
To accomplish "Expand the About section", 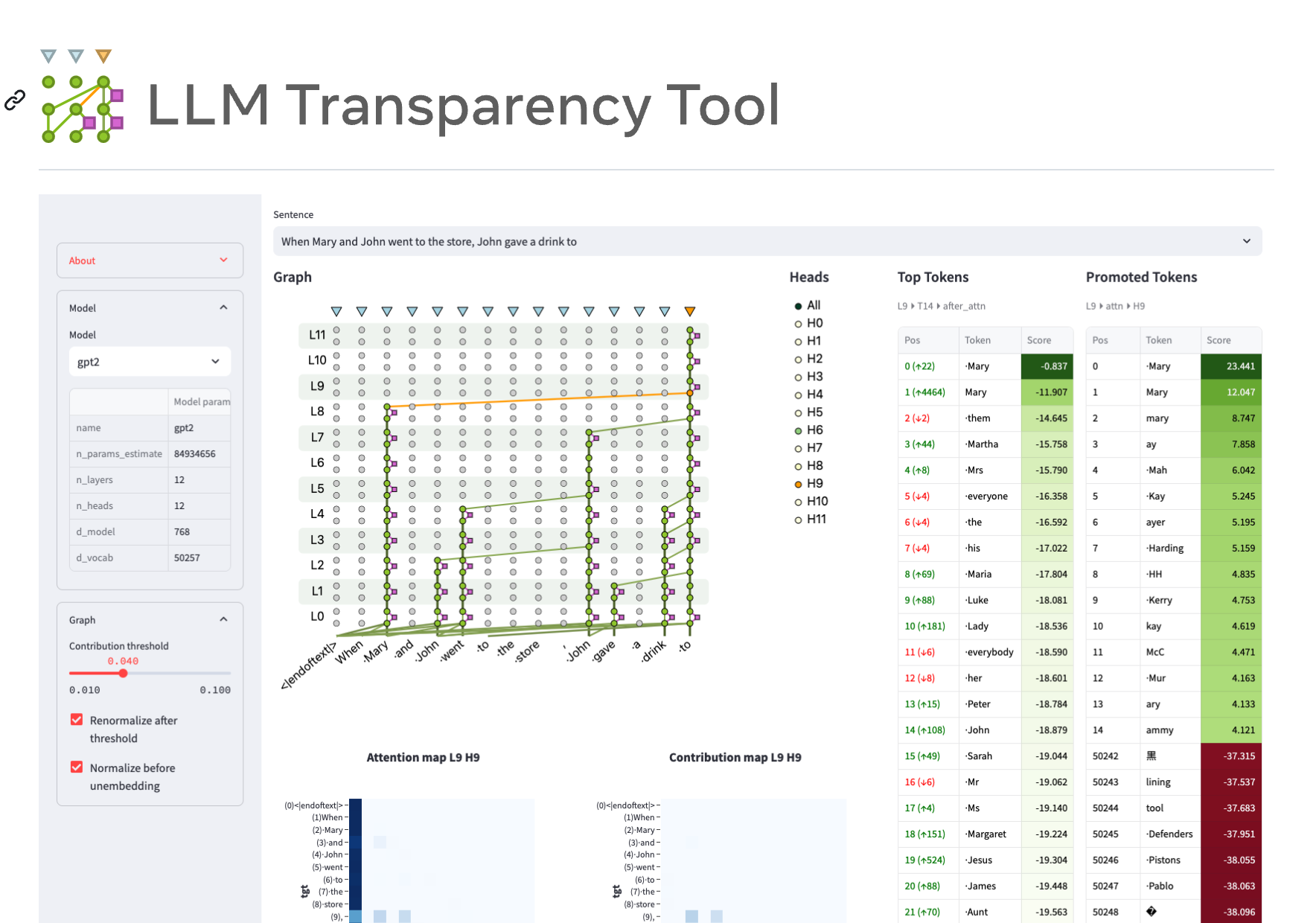I will click(x=150, y=261).
